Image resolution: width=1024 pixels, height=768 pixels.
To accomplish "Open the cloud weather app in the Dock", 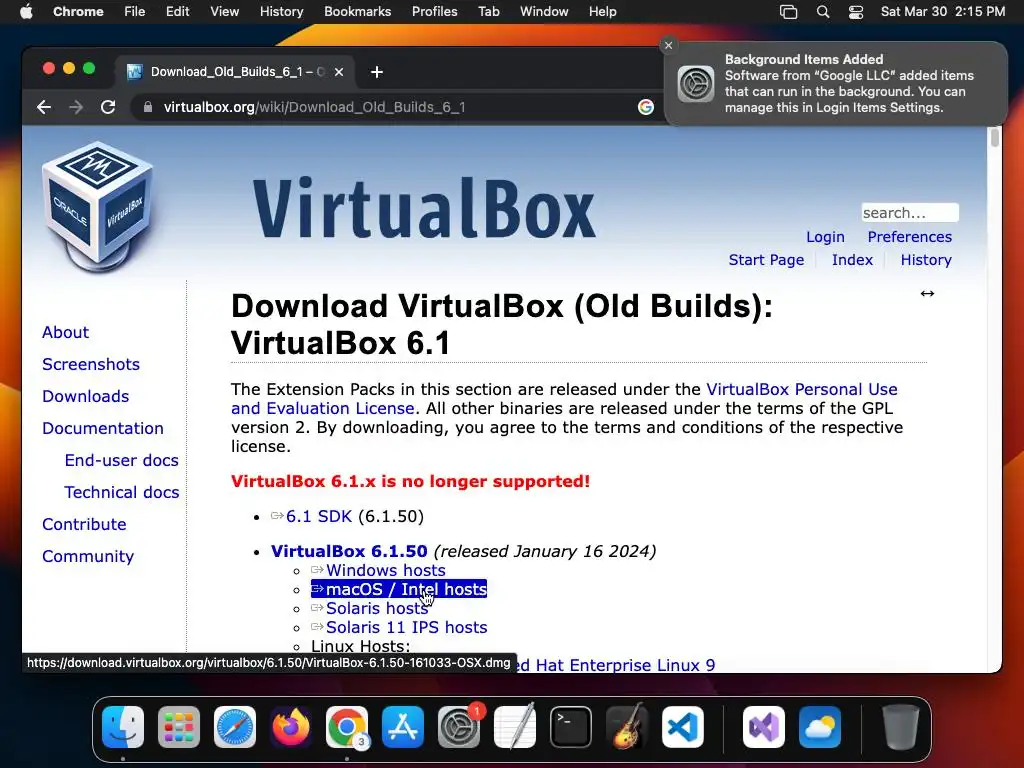I will point(820,727).
